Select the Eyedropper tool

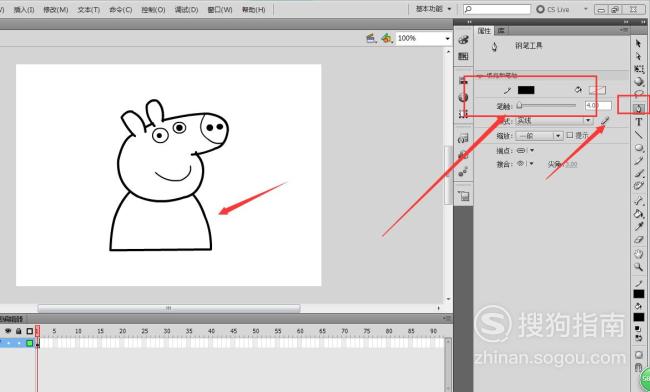click(x=639, y=227)
